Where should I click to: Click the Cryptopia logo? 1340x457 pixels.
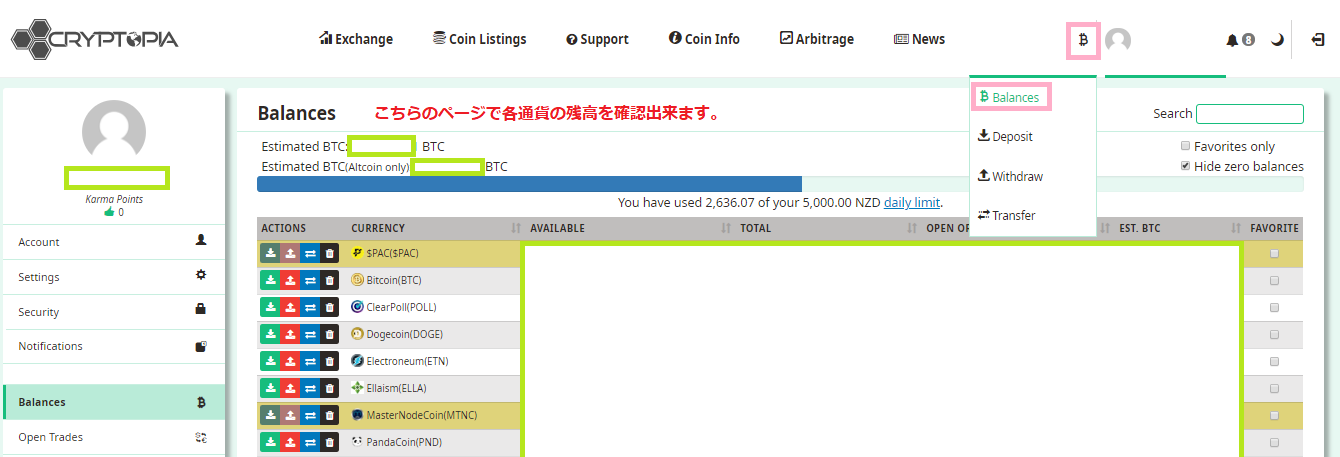tap(94, 39)
